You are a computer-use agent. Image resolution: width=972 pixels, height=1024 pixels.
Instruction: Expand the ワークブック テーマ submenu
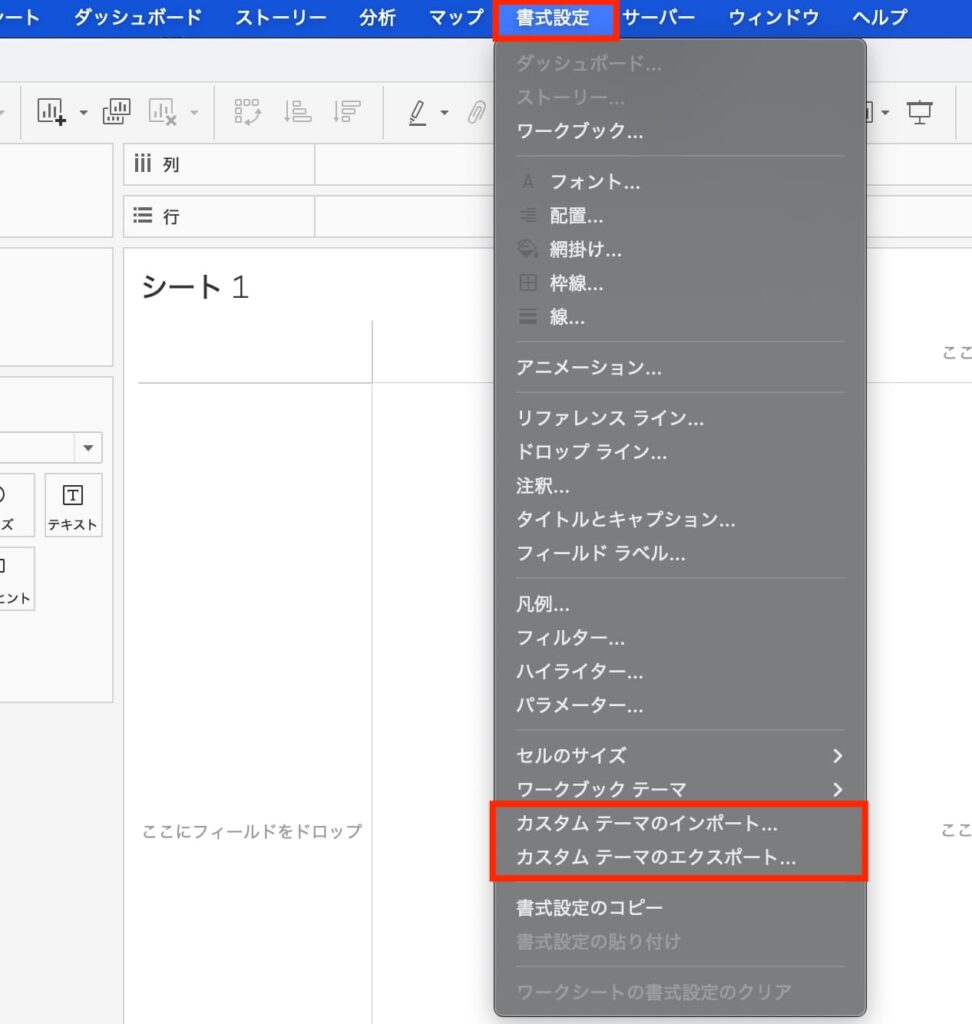click(x=837, y=790)
